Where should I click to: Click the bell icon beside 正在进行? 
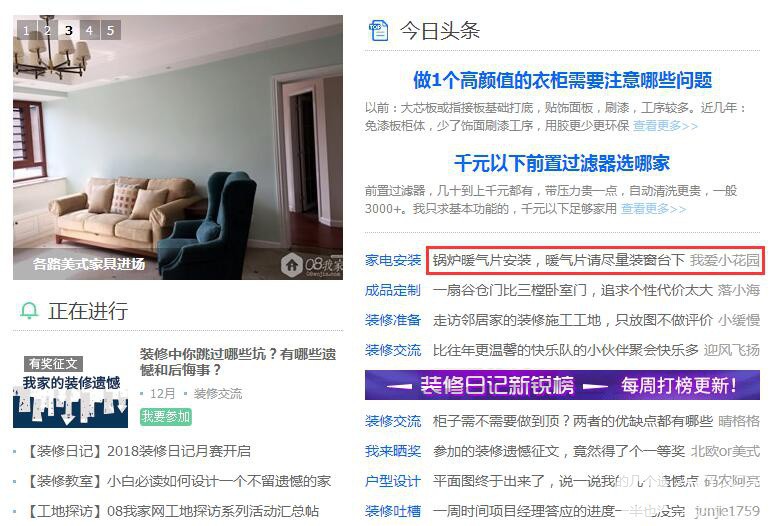(29, 311)
